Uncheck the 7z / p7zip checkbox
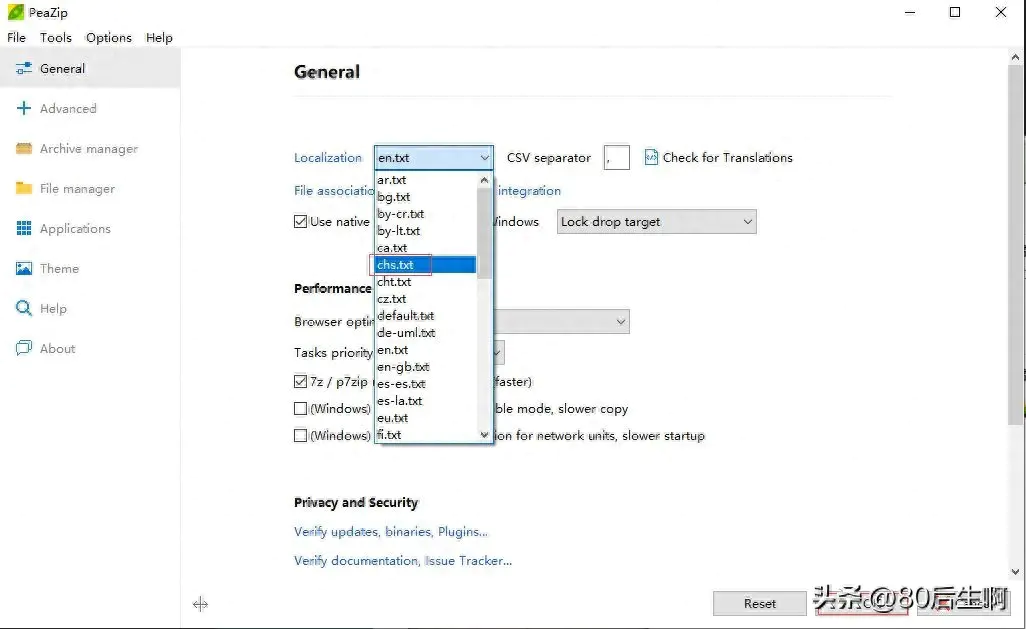The height and width of the screenshot is (629, 1026). pos(301,382)
